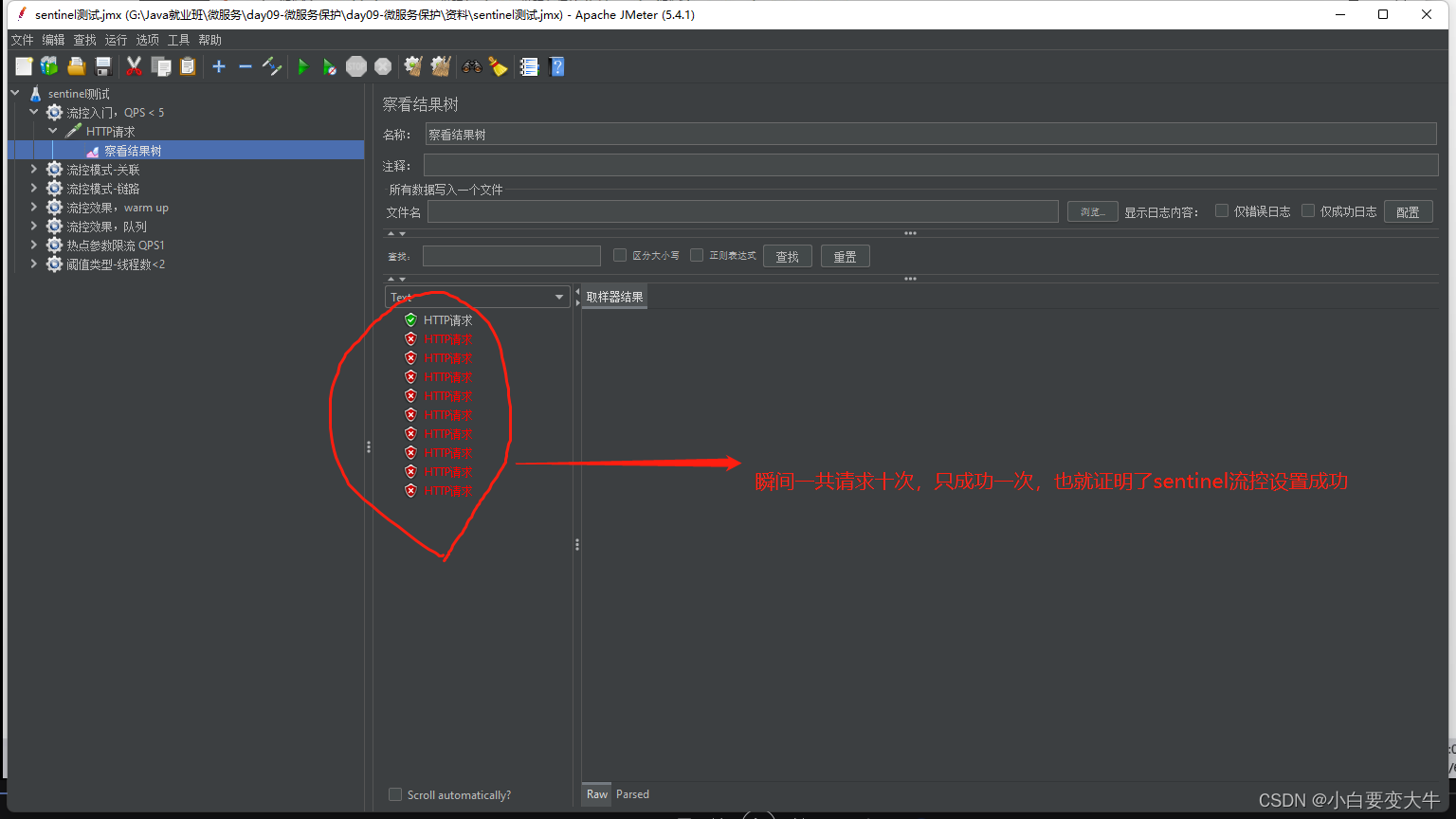Expand the 阈值类型-线程数<2 node
The width and height of the screenshot is (1456, 819).
pos(34,264)
